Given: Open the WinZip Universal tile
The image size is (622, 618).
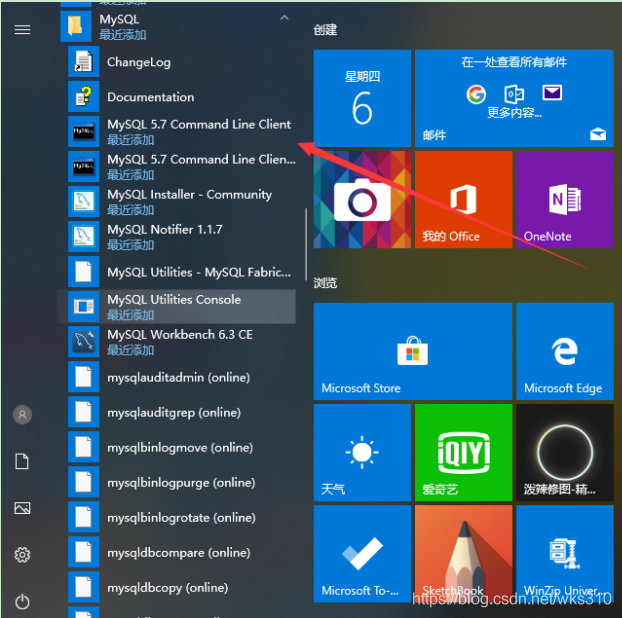Looking at the screenshot, I should tap(565, 554).
